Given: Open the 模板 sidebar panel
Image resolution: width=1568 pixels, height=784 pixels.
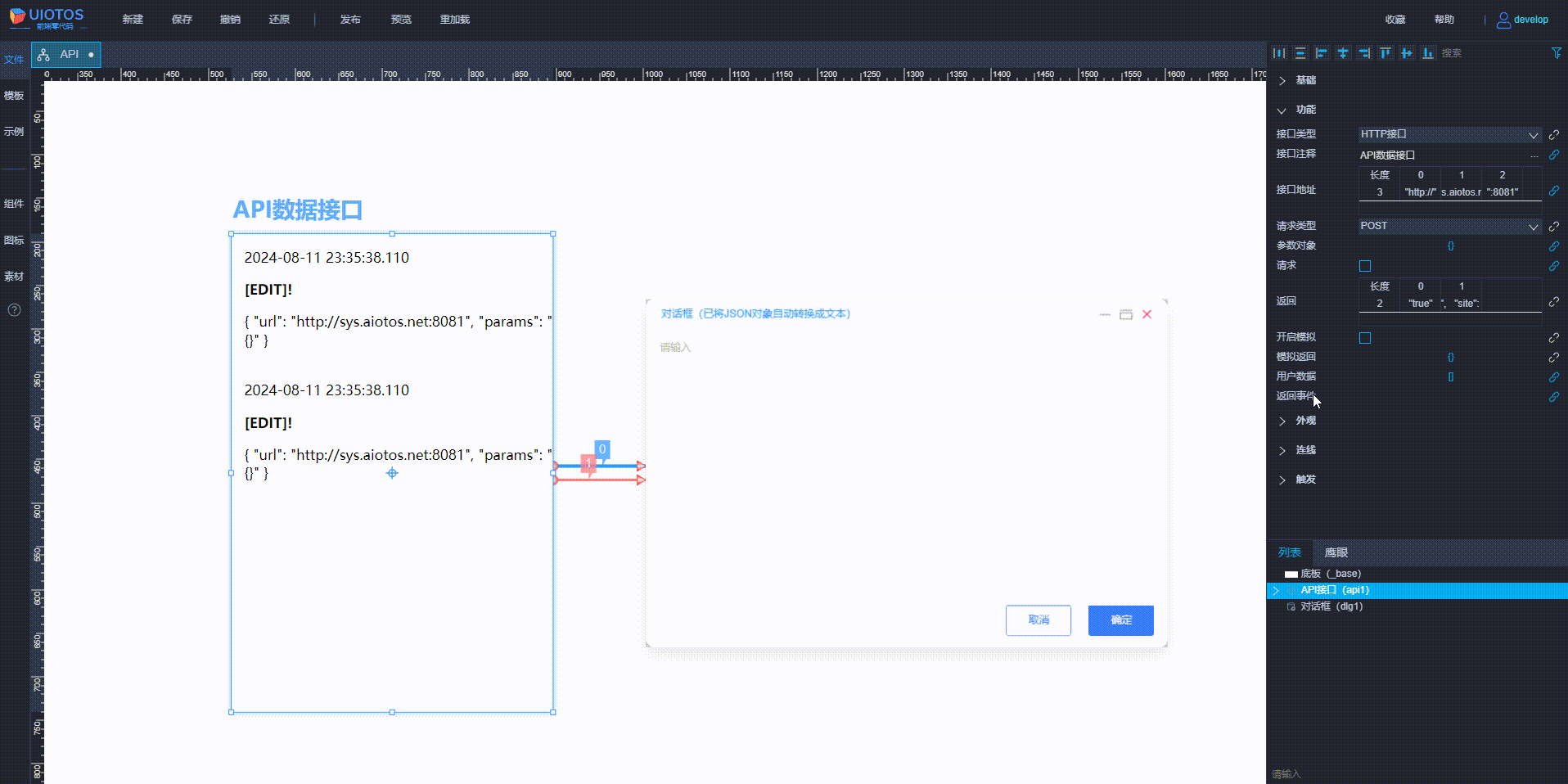Looking at the screenshot, I should tap(14, 96).
